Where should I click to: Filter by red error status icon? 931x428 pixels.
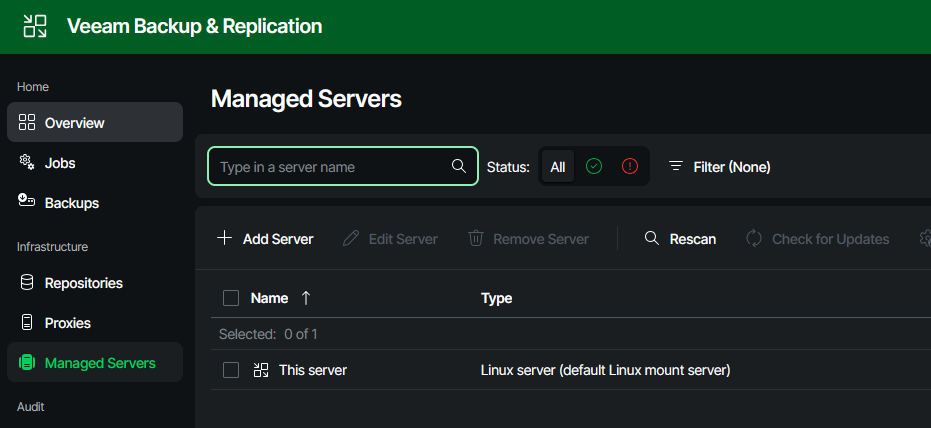[629, 167]
